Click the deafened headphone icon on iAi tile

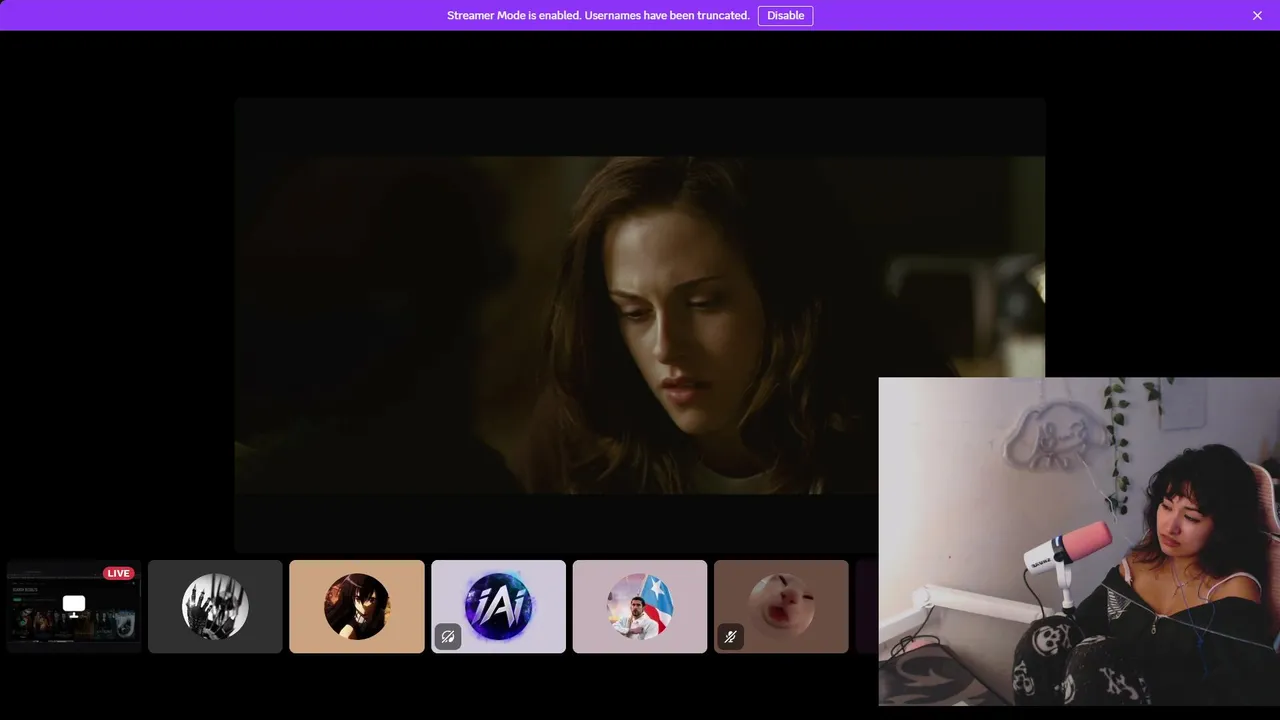[448, 636]
